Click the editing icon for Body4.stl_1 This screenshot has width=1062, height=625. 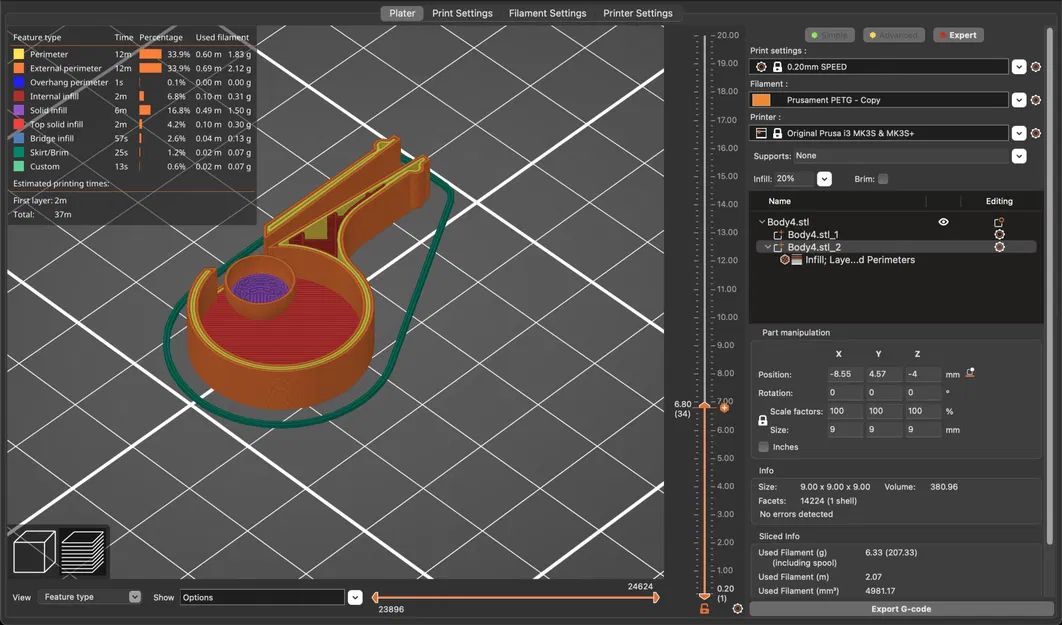click(999, 235)
